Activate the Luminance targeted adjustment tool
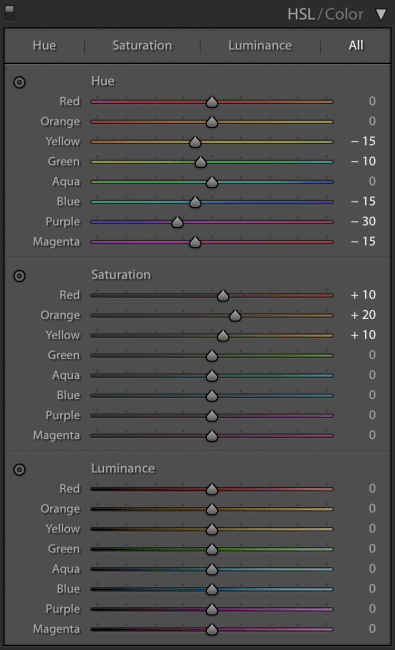The height and width of the screenshot is (650, 395). click(x=19, y=469)
